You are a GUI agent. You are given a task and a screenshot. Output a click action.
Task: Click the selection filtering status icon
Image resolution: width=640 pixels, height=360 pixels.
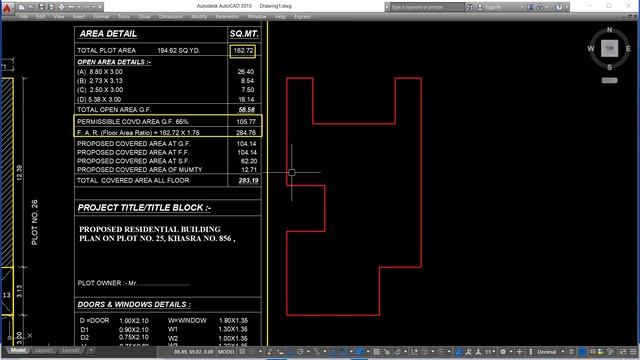(x=424, y=351)
